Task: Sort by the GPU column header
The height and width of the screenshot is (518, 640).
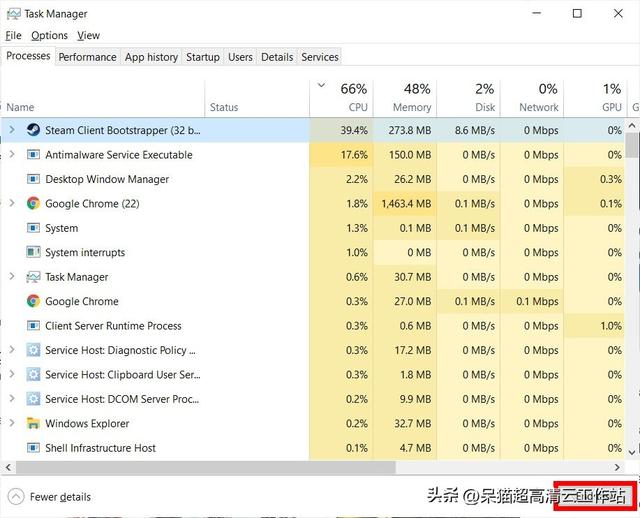Action: pyautogui.click(x=596, y=98)
